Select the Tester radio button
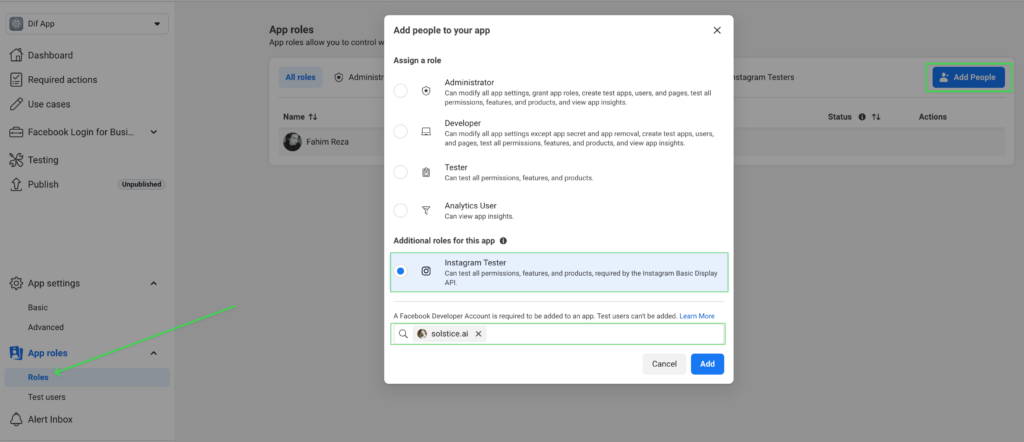This screenshot has height=442, width=1024. click(400, 172)
